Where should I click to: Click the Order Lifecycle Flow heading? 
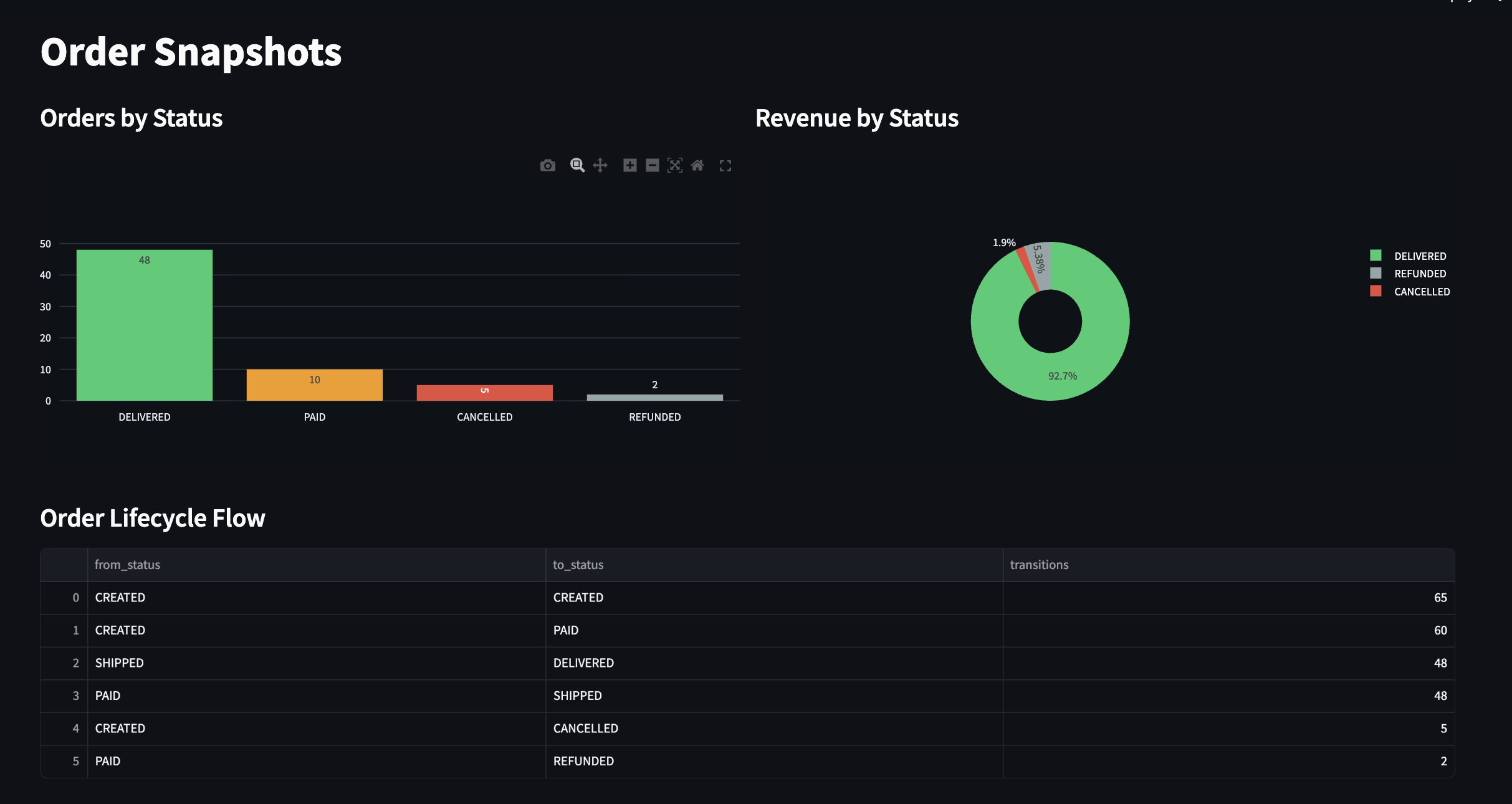(153, 519)
